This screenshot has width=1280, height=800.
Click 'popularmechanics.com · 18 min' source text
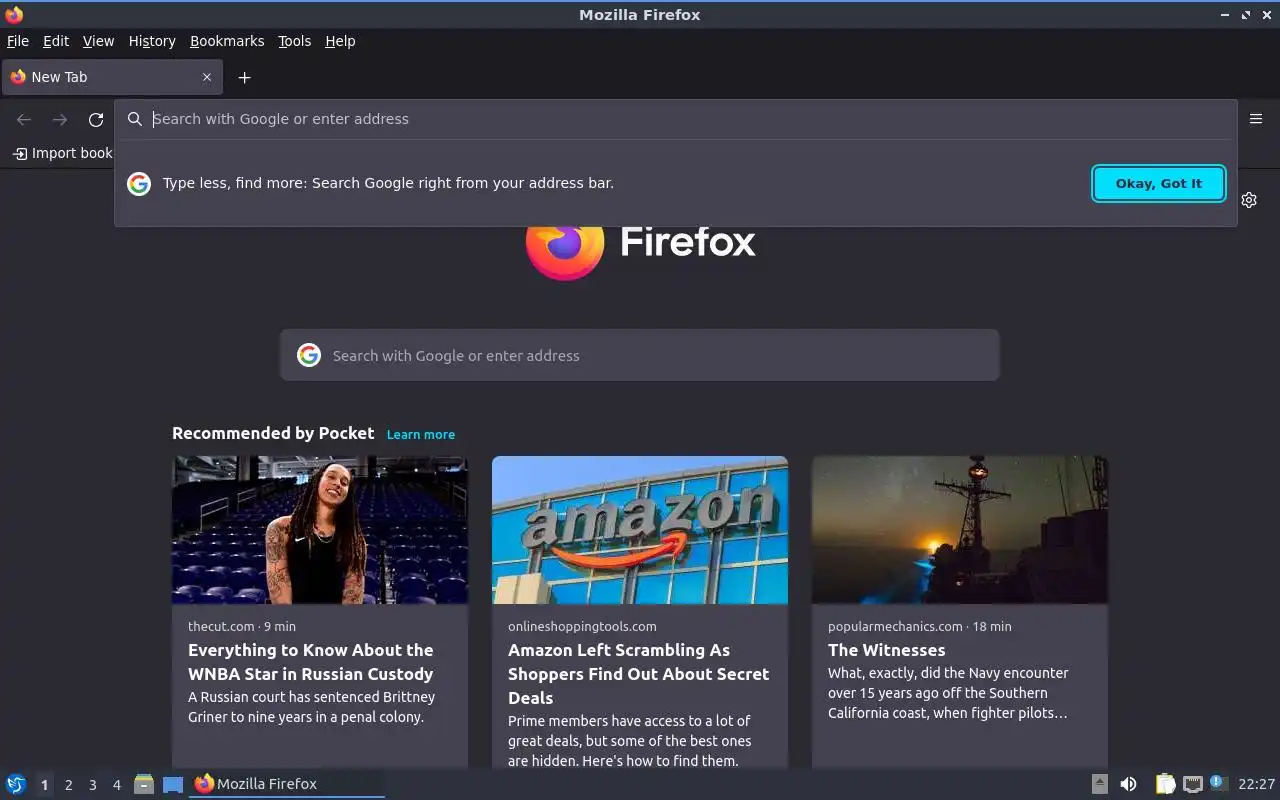[920, 626]
